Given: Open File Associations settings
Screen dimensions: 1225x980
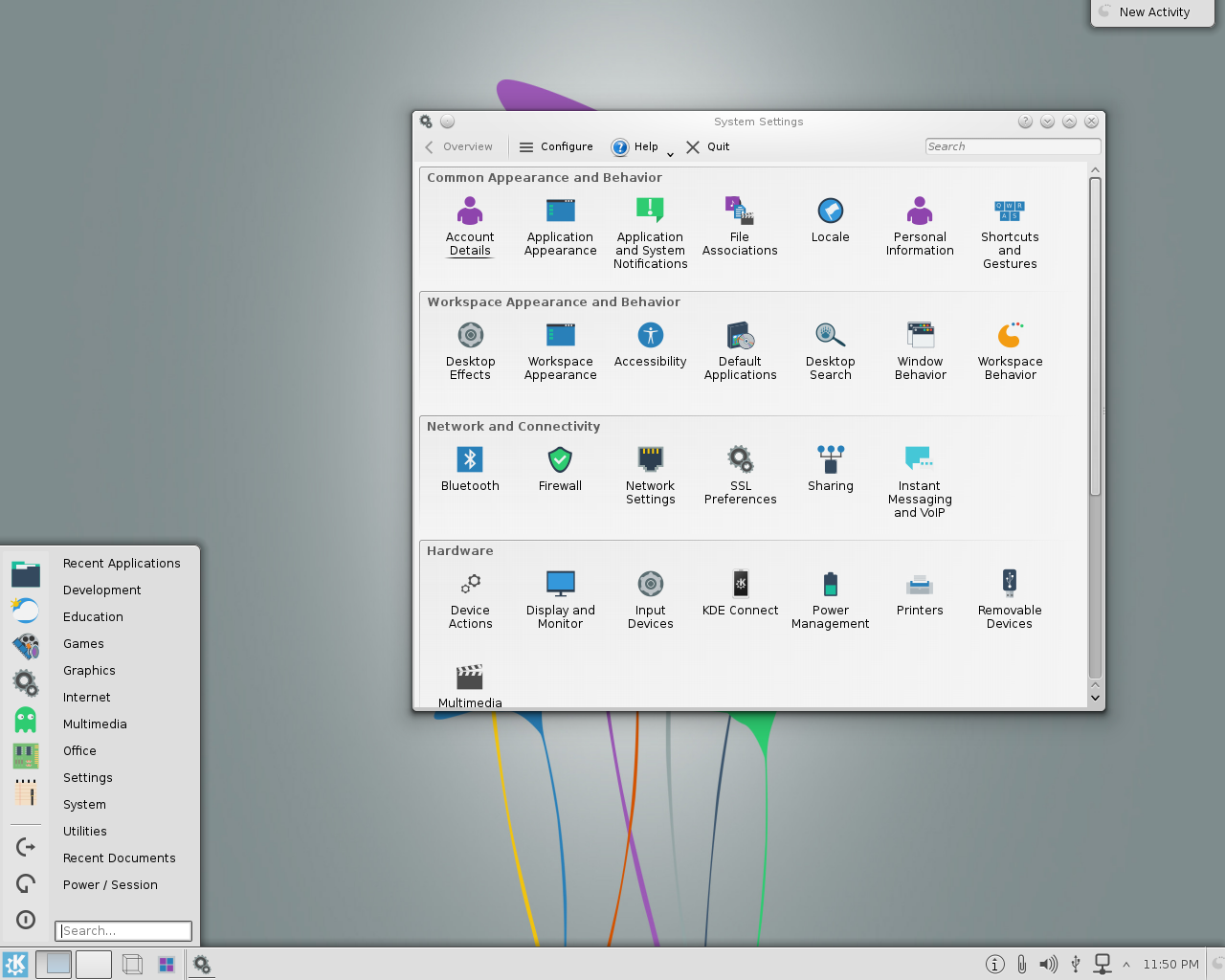Looking at the screenshot, I should [740, 227].
